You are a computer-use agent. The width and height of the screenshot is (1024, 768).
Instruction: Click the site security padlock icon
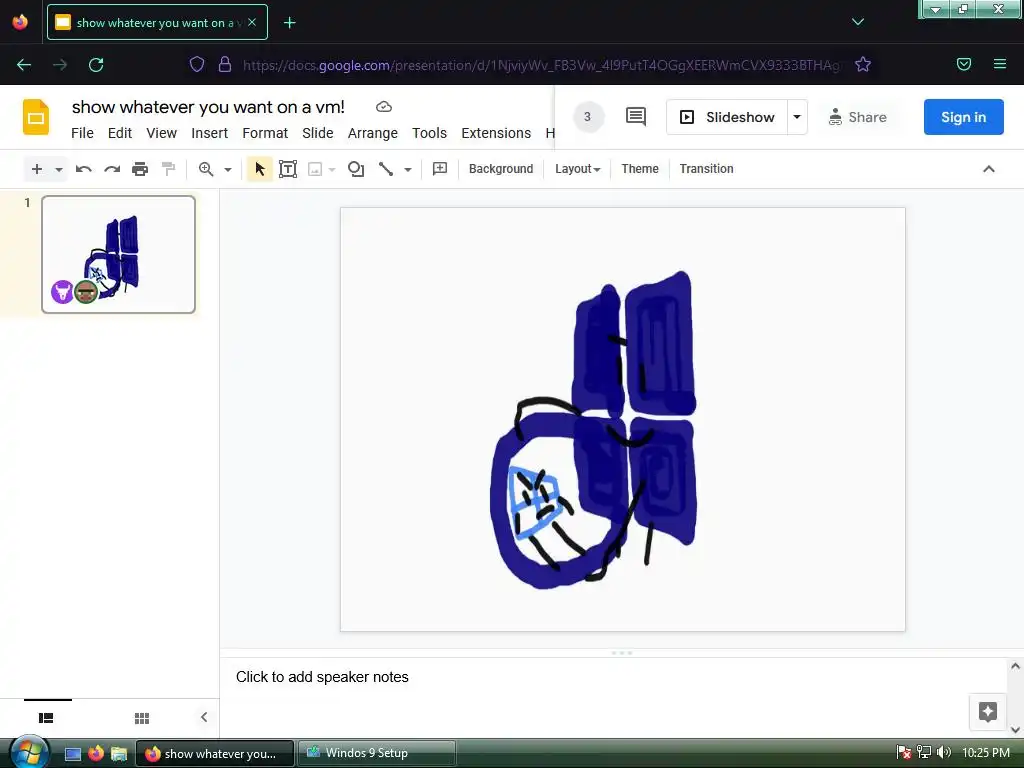(x=225, y=64)
